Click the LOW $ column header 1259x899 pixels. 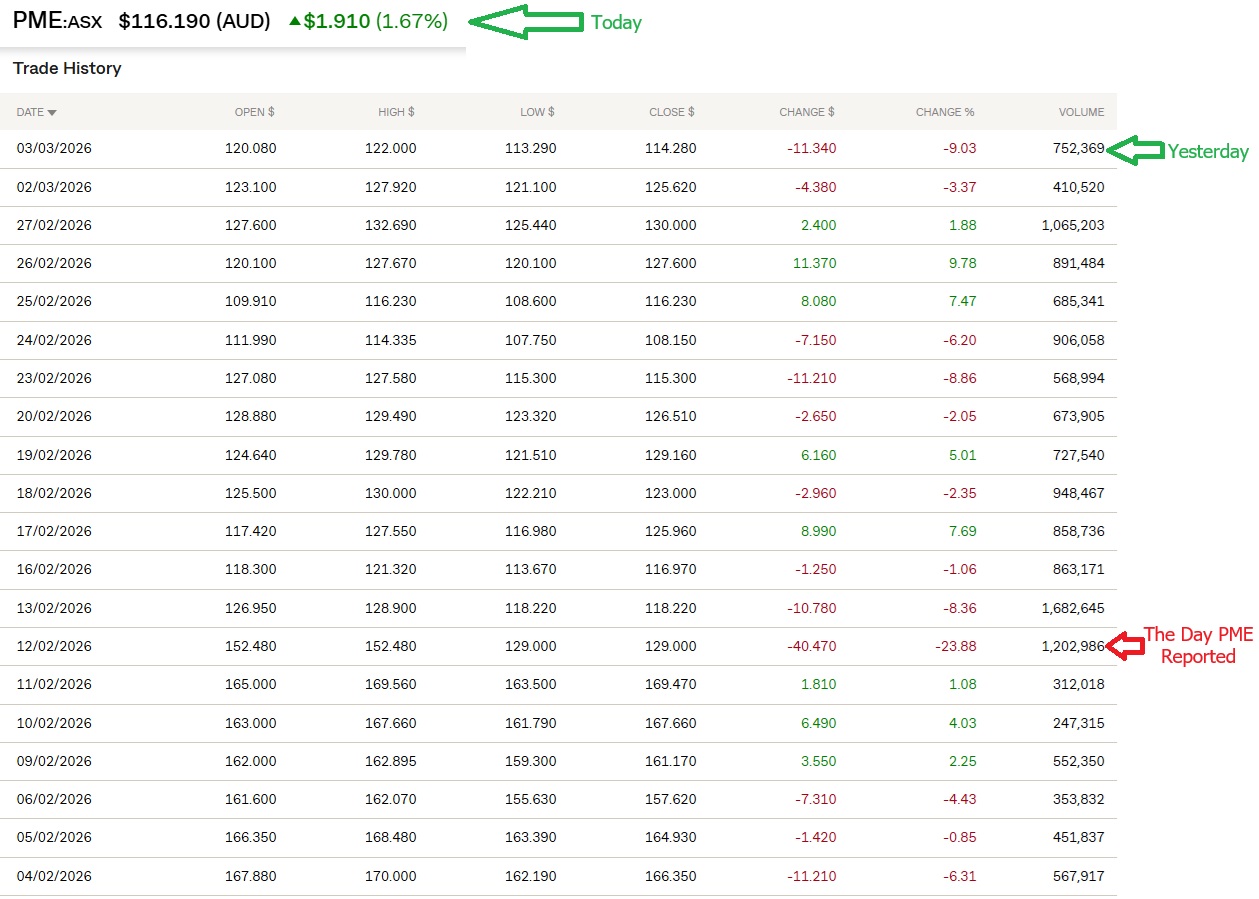pyautogui.click(x=536, y=112)
